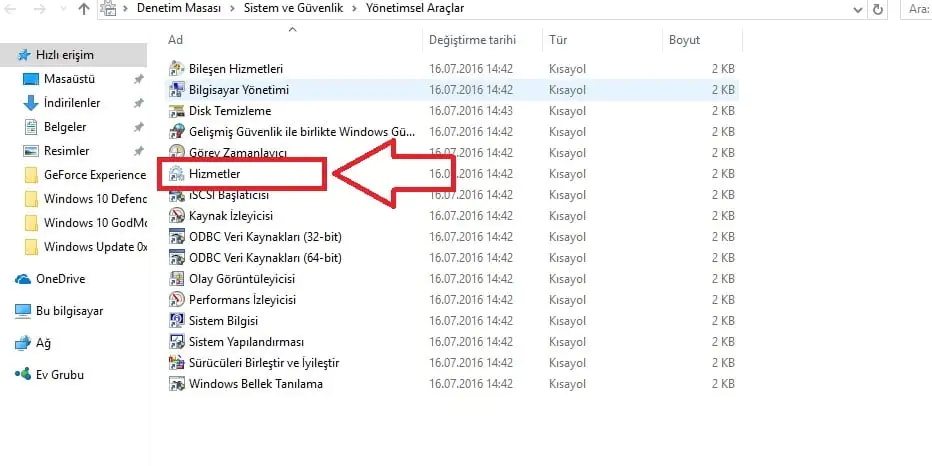Viewport: 932px width, 466px height.
Task: Click the pin next to Masaüstü
Action: click(x=138, y=79)
